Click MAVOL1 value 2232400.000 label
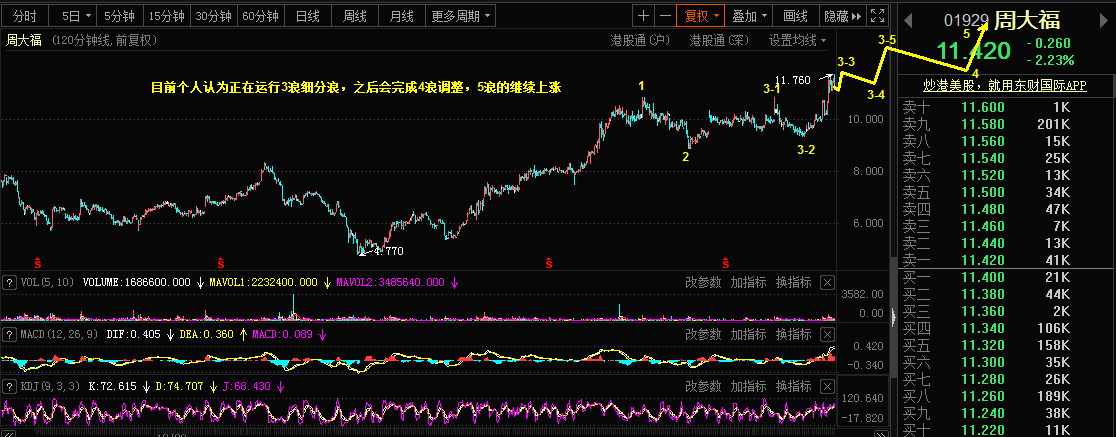This screenshot has height=437, width=1116. [263, 283]
